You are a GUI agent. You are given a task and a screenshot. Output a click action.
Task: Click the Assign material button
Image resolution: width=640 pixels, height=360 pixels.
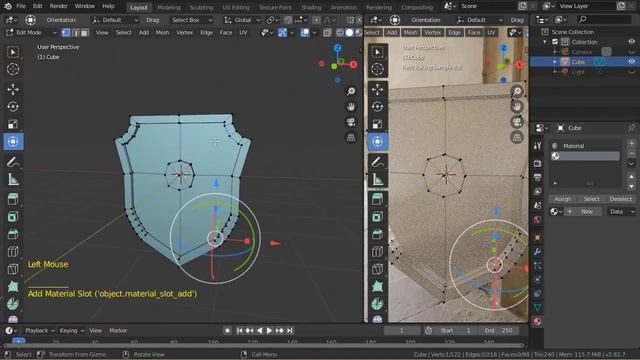[x=562, y=199]
